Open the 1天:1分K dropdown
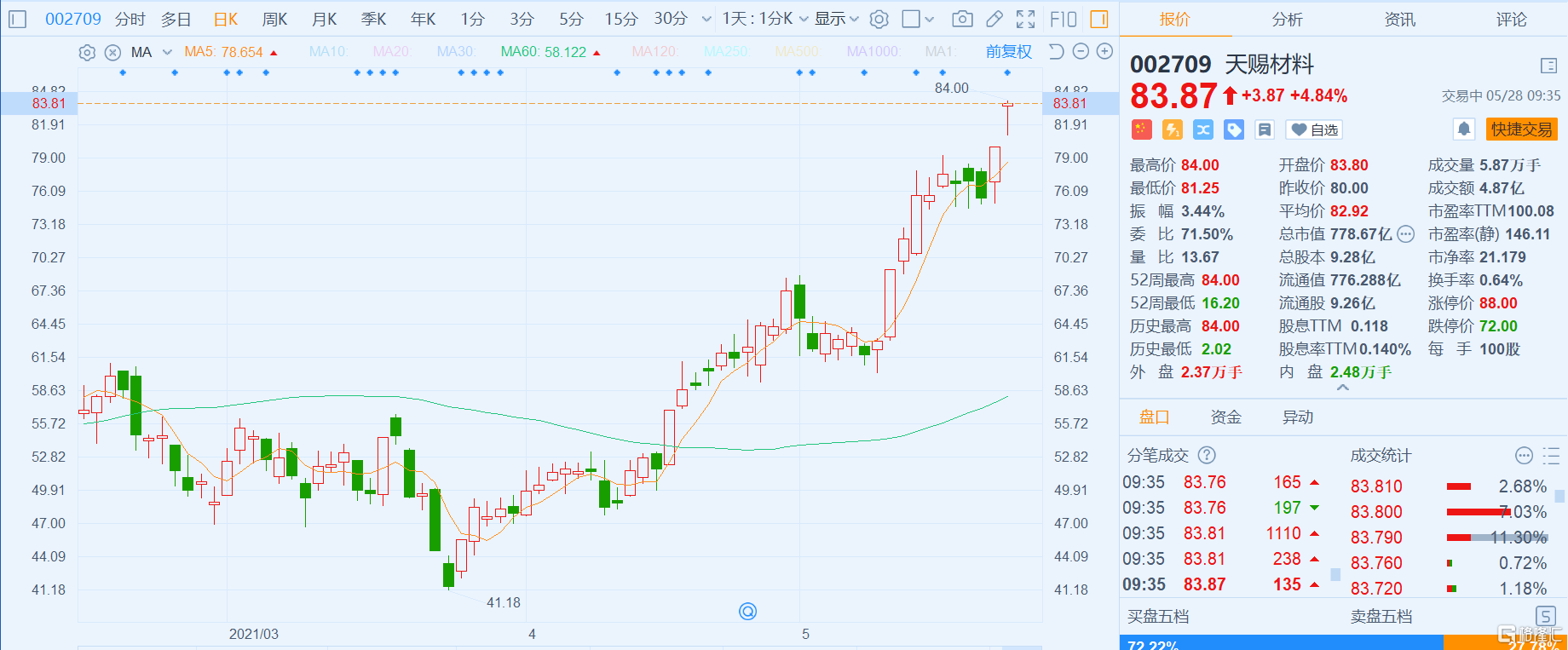Image resolution: width=1568 pixels, height=650 pixels. pos(765,19)
